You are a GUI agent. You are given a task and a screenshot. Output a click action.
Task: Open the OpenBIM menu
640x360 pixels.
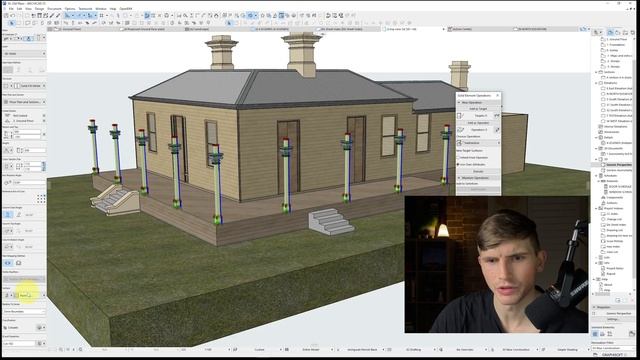126,9
